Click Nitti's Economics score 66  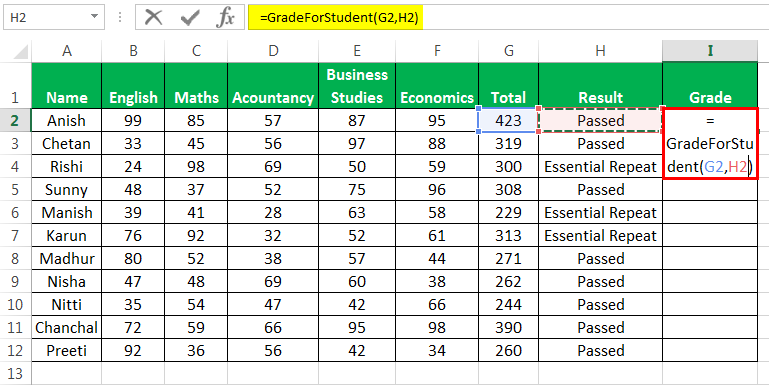click(436, 305)
